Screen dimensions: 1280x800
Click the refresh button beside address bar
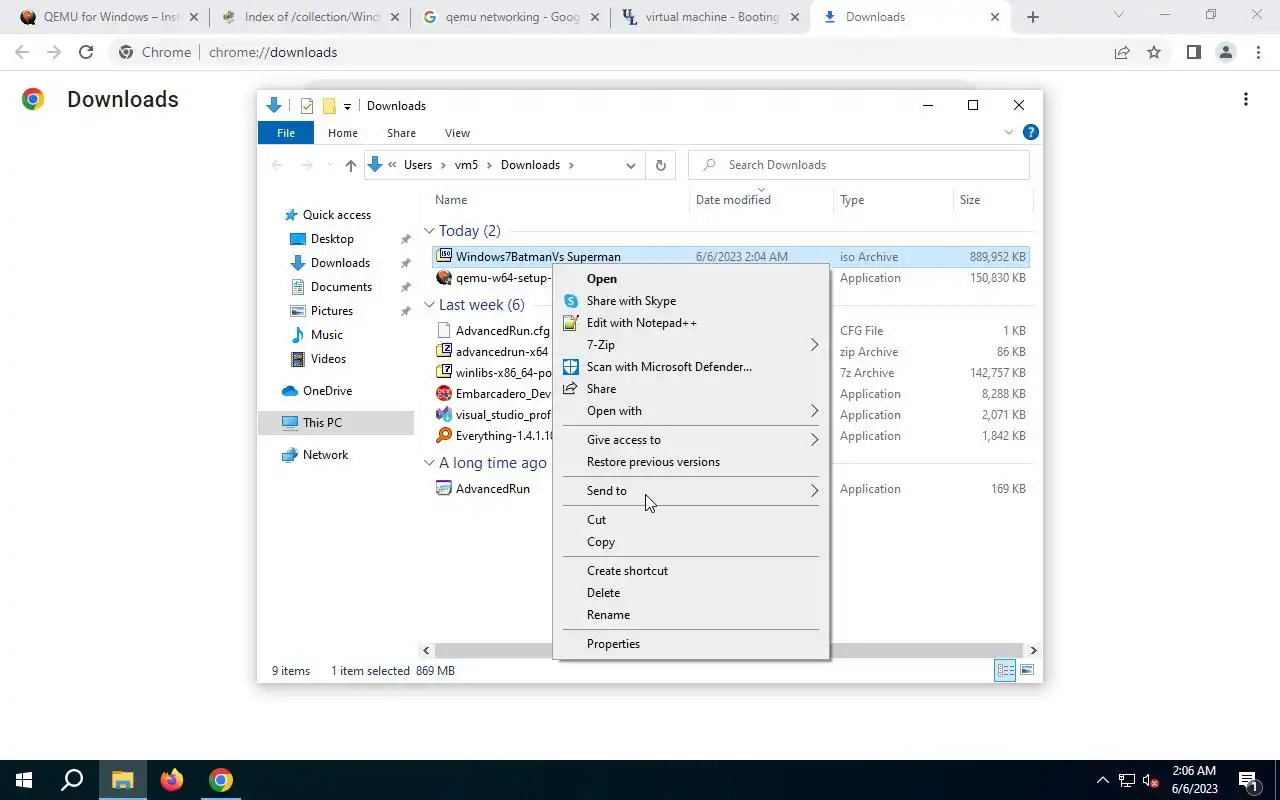click(660, 165)
